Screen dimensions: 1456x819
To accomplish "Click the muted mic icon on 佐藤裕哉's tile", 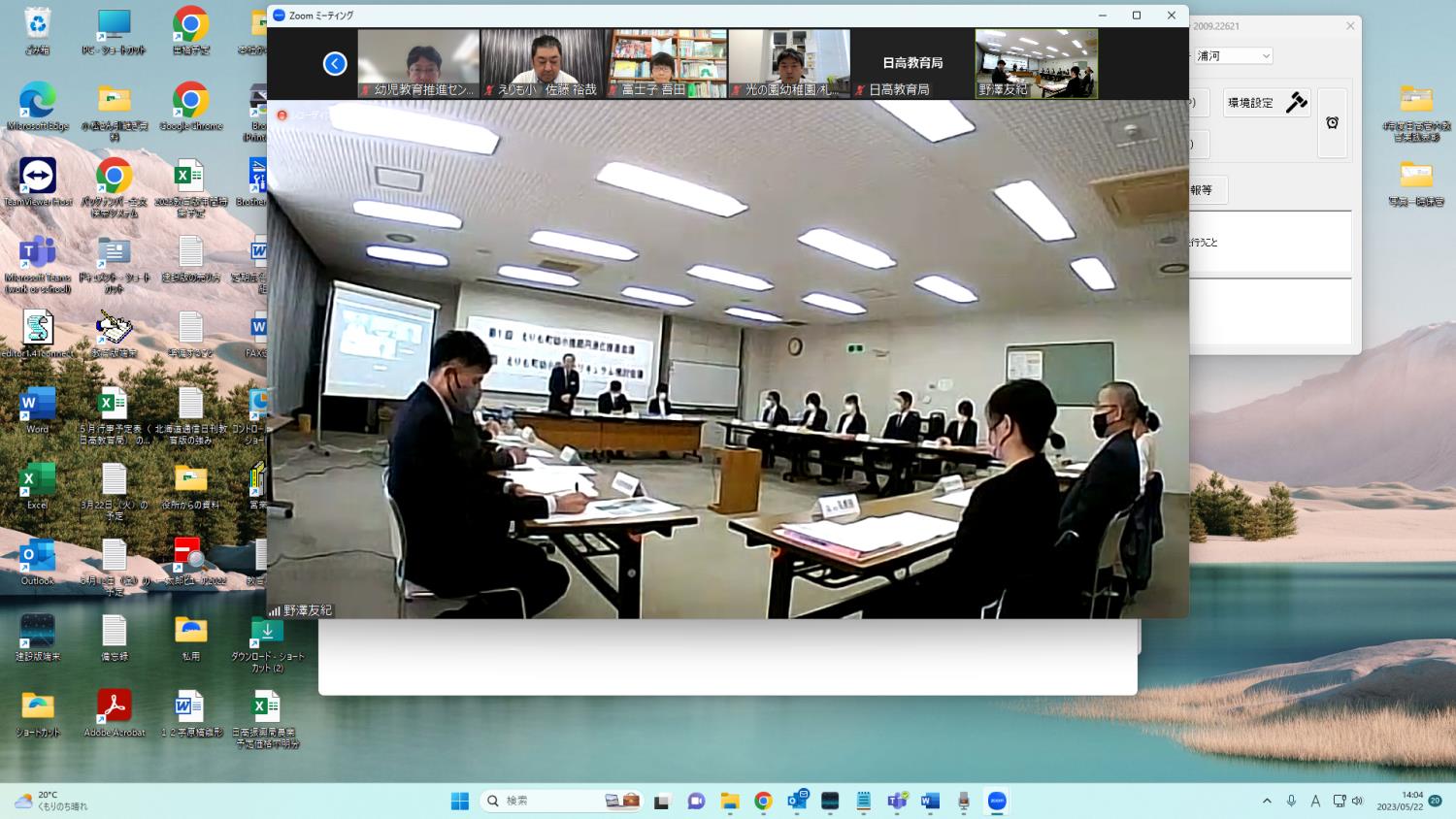I will (488, 88).
